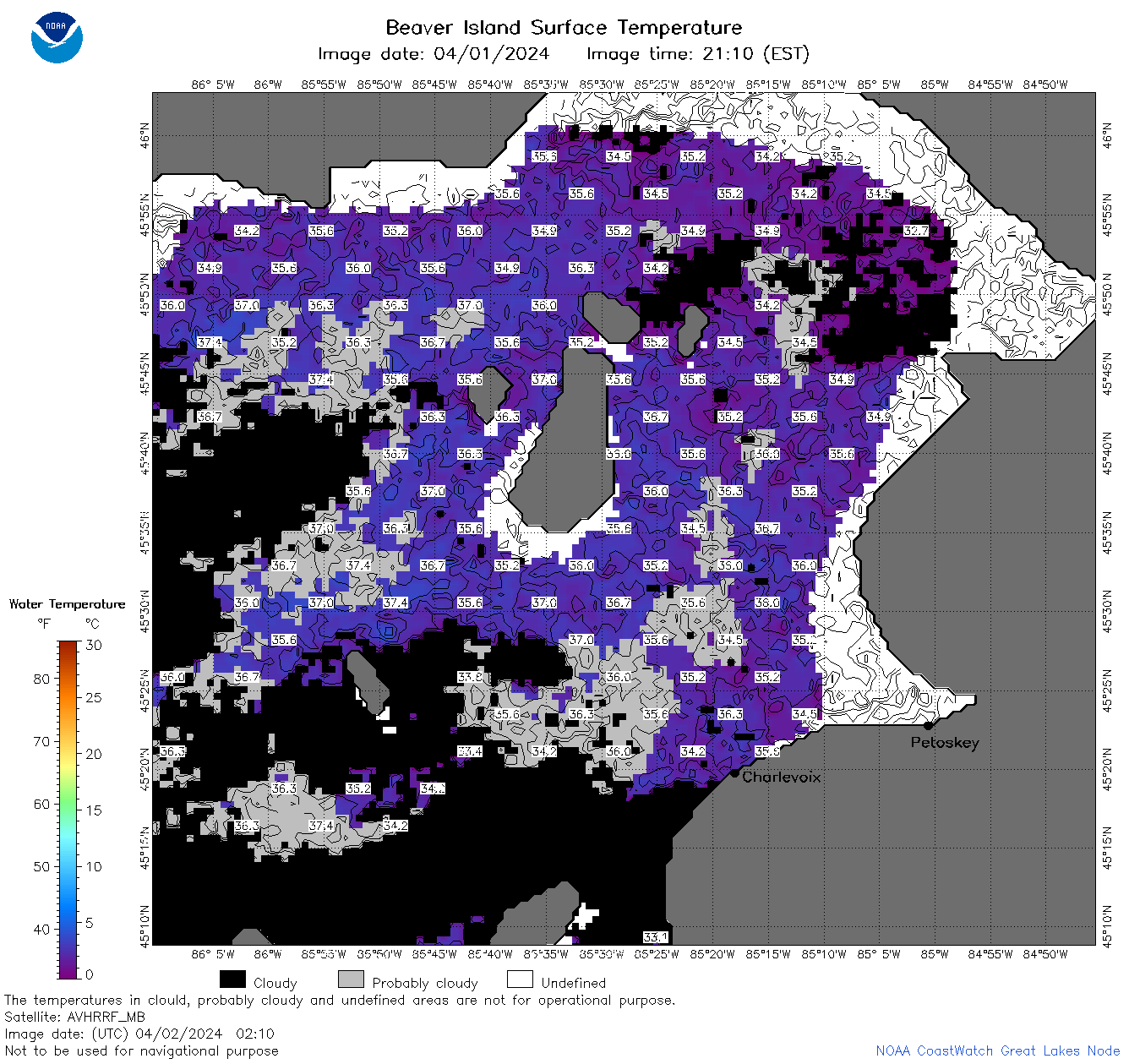1129x1064 pixels.
Task: Click the "Charlevoix" city label
Action: [x=781, y=777]
